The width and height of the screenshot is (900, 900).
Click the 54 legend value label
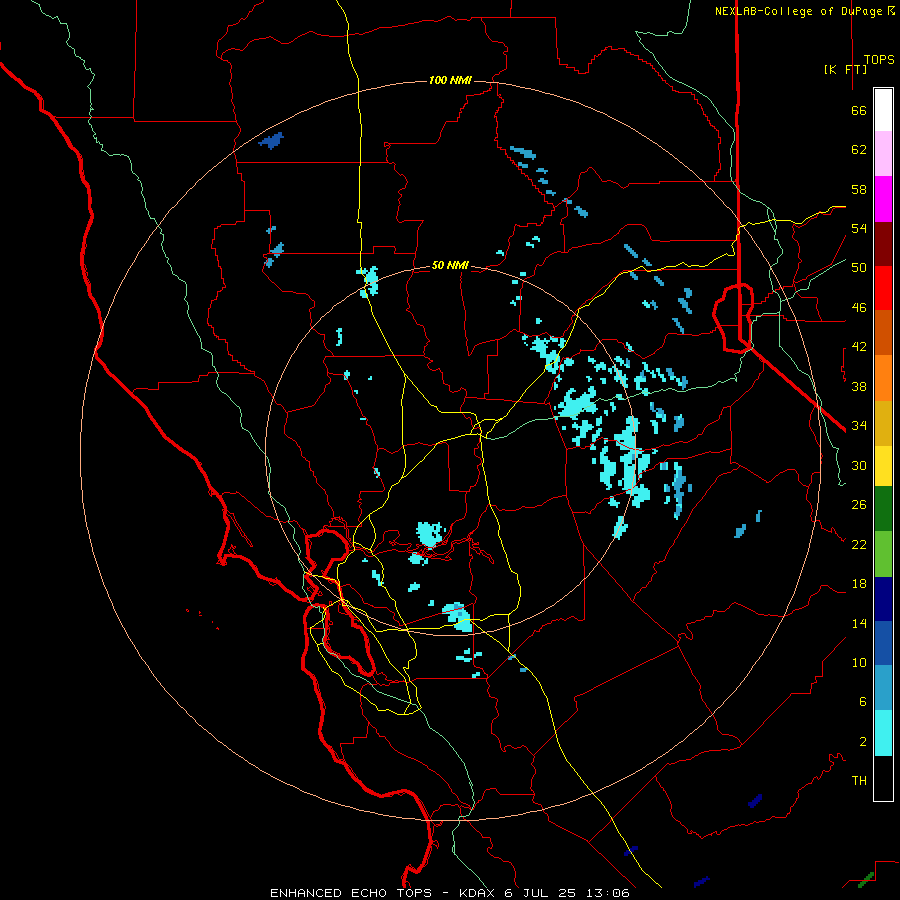(859, 228)
